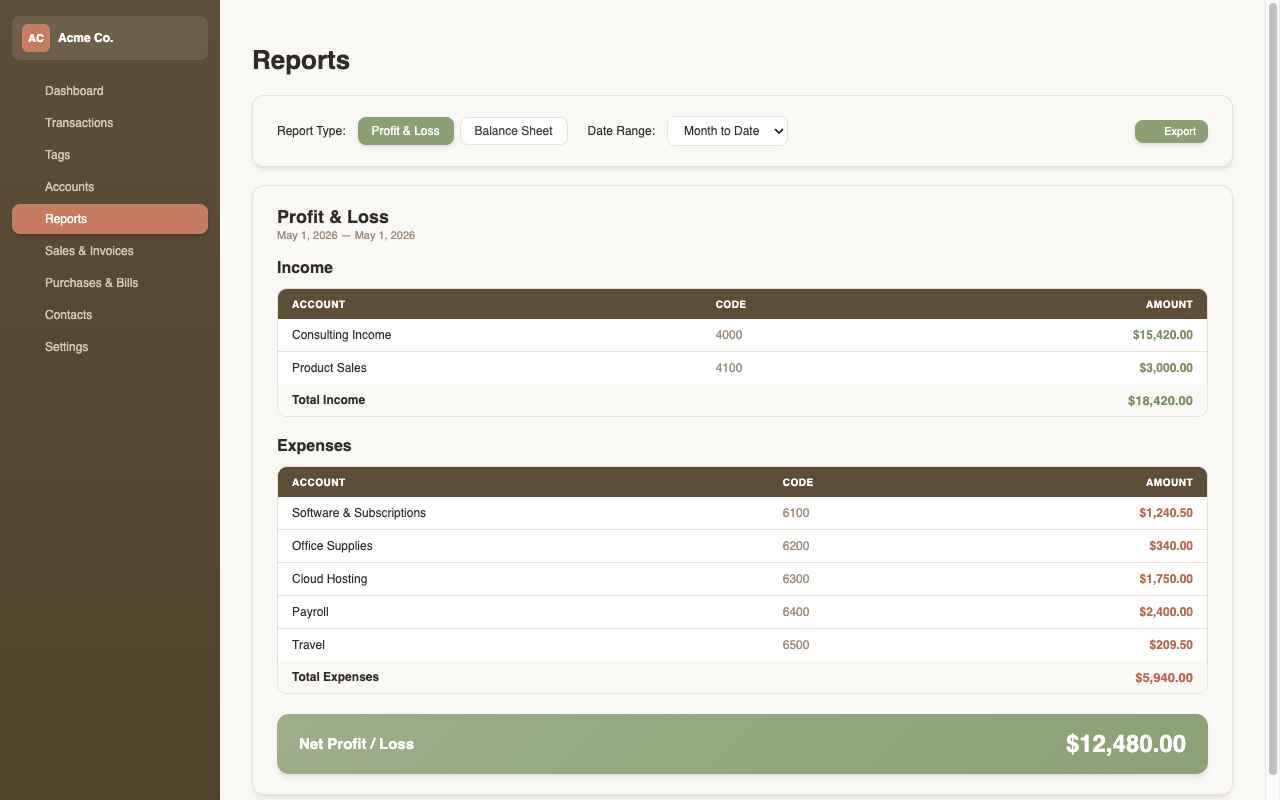Open Settings in the sidebar
Viewport: 1280px width, 800px height.
point(110,347)
